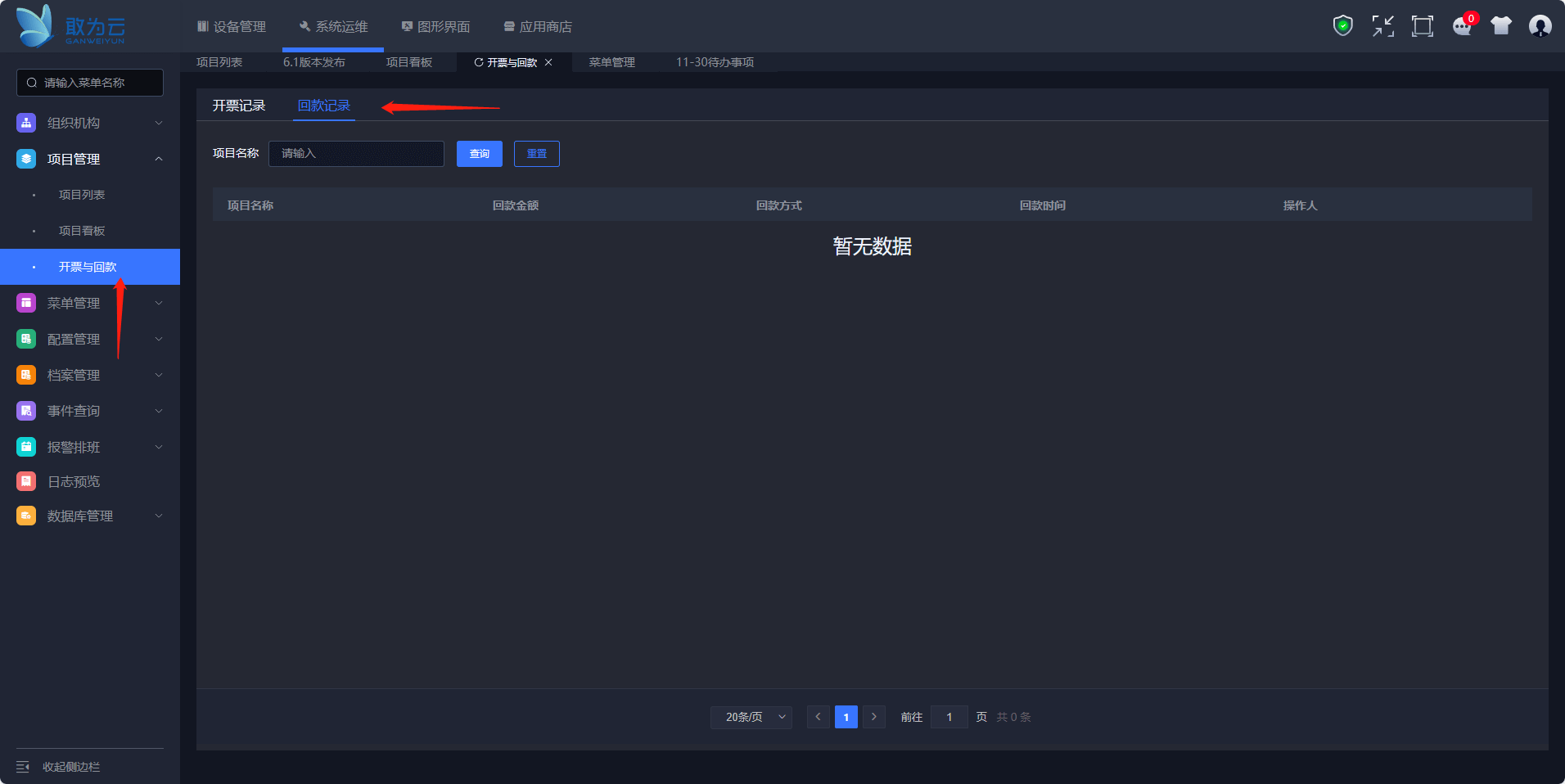Open the green security shield icon
This screenshot has height=784, width=1565.
[1343, 26]
